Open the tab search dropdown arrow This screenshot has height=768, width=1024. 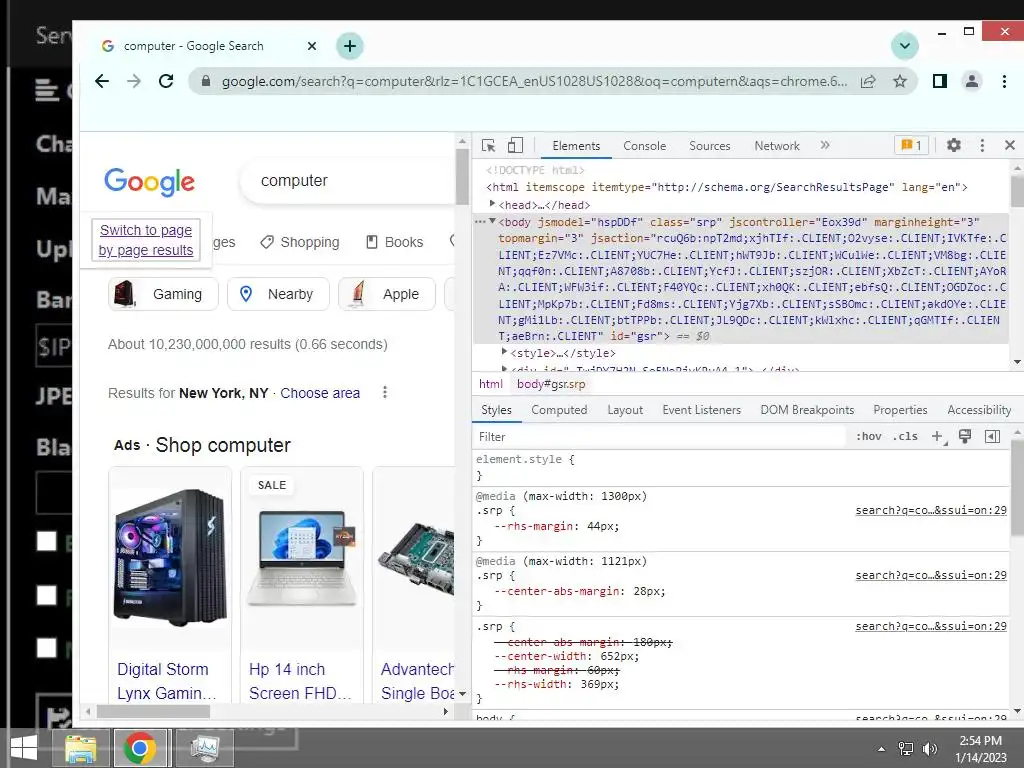click(x=904, y=46)
